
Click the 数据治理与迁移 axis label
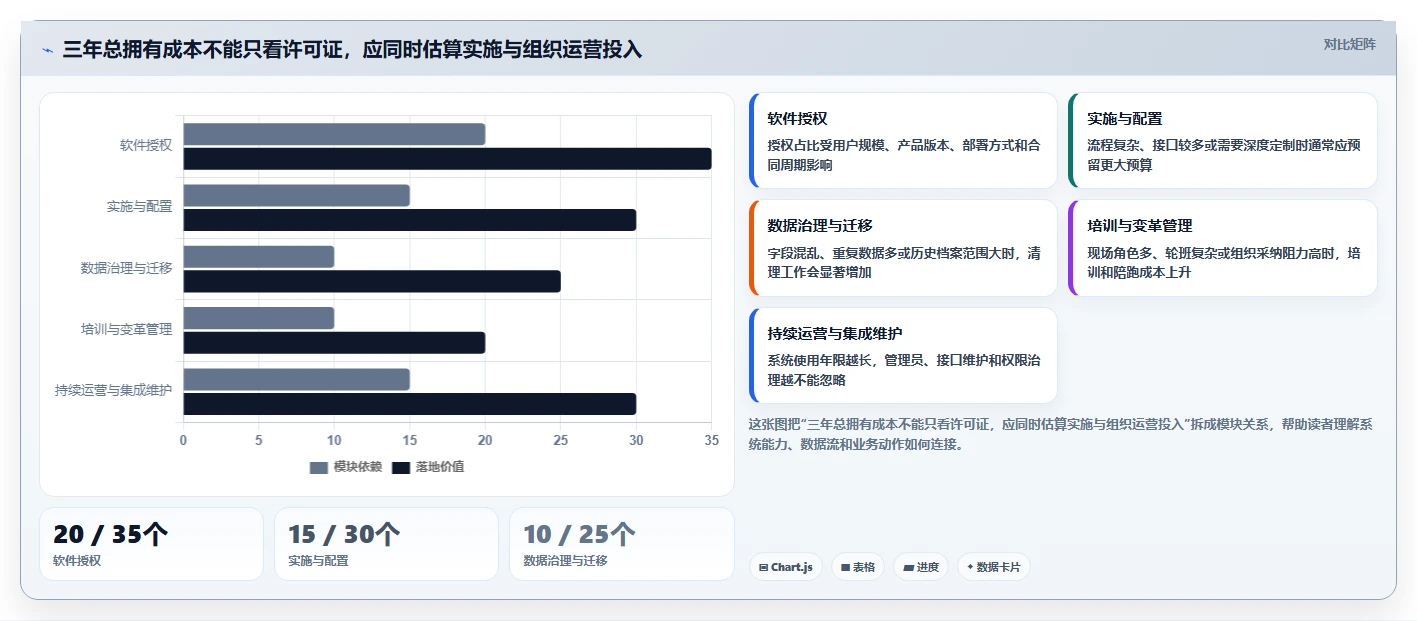coord(126,268)
